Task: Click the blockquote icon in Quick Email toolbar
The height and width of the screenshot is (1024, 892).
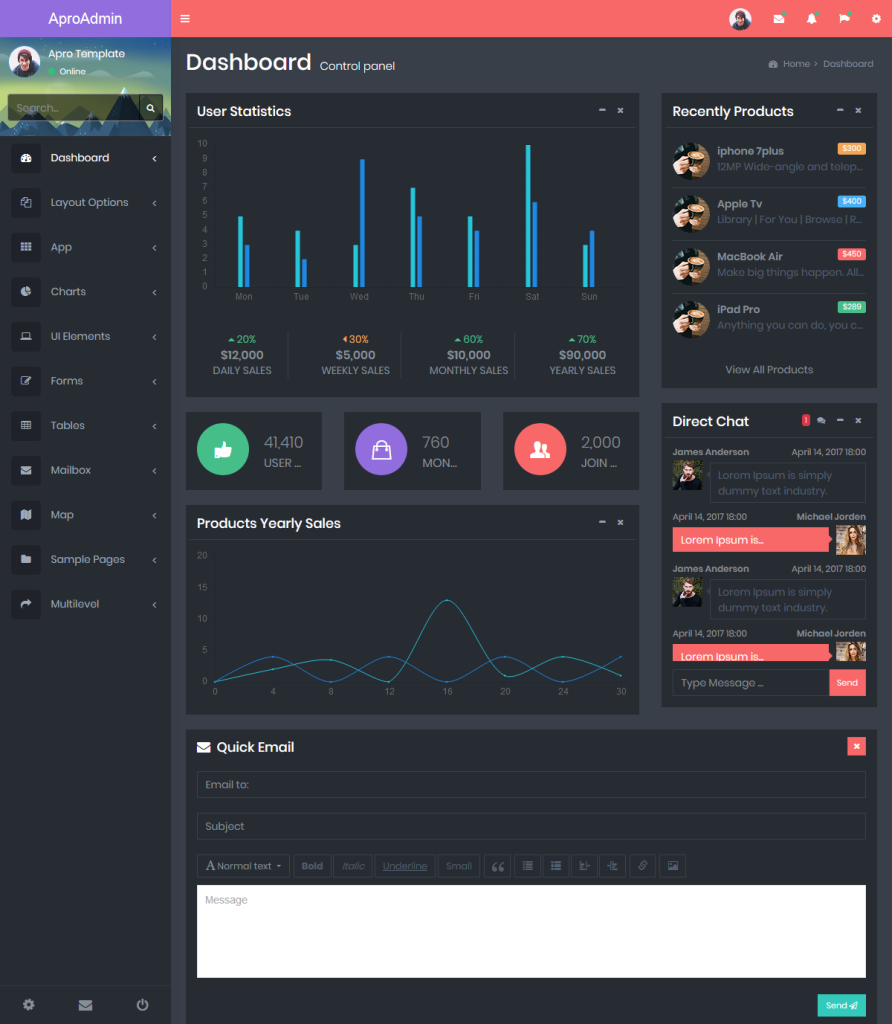Action: [x=497, y=865]
